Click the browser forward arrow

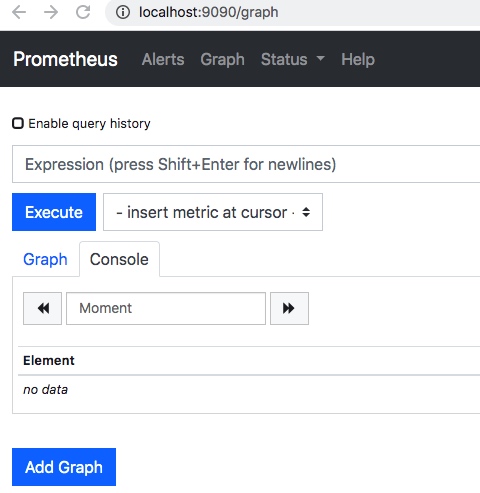(x=51, y=13)
